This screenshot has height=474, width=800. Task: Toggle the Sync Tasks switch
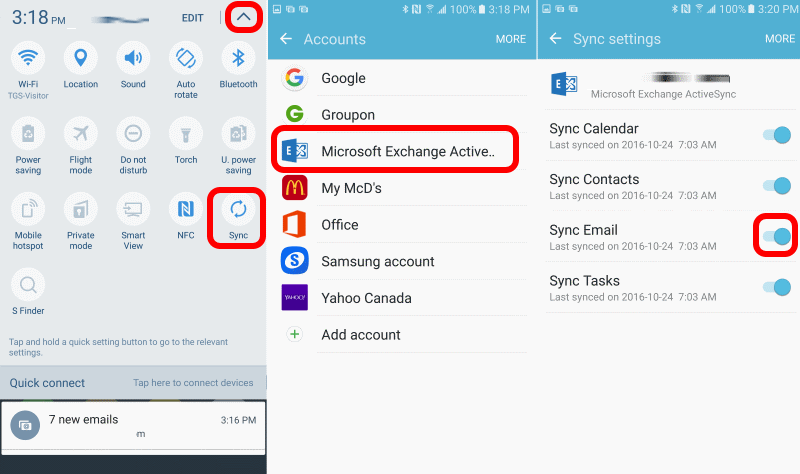point(775,288)
